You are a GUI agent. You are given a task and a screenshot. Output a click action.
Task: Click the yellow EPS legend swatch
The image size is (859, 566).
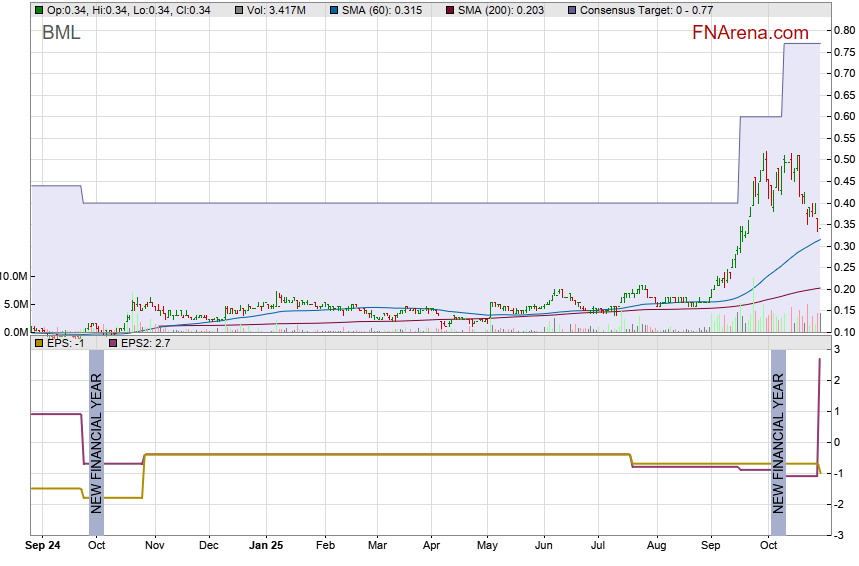coord(38,343)
